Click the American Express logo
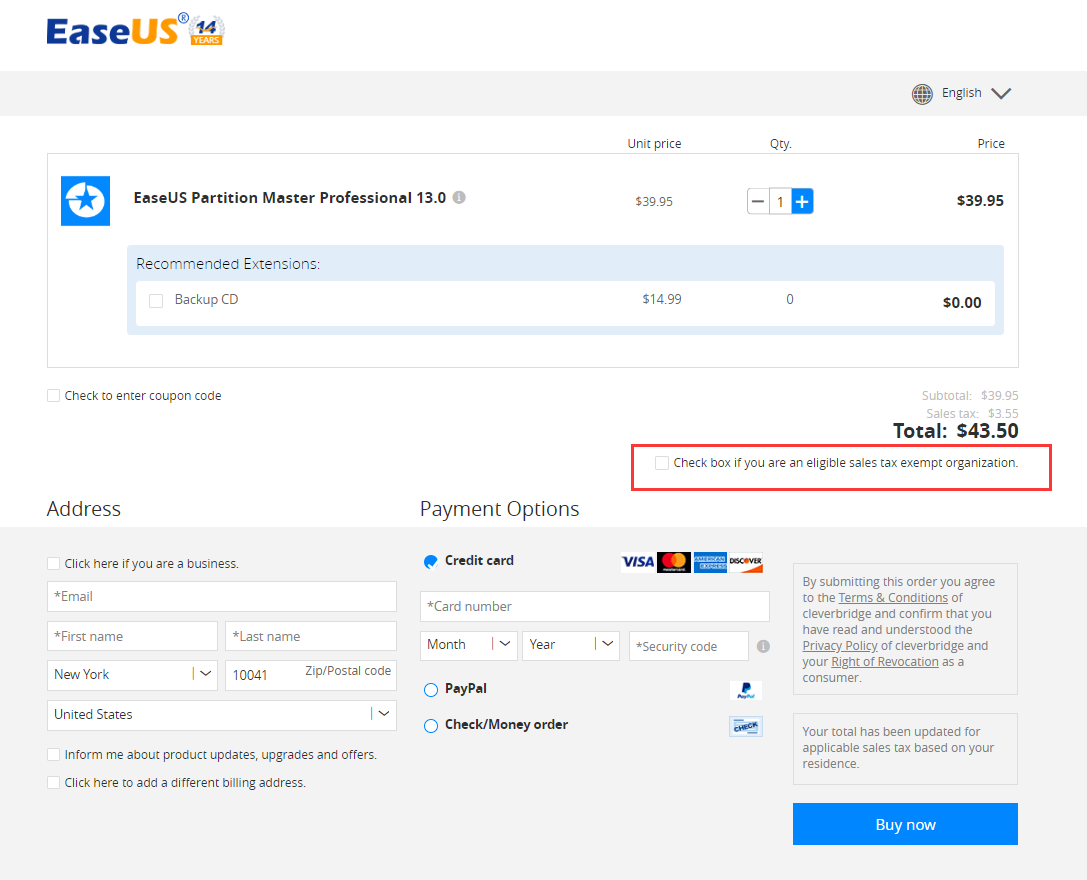The width and height of the screenshot is (1087, 880). pos(710,562)
